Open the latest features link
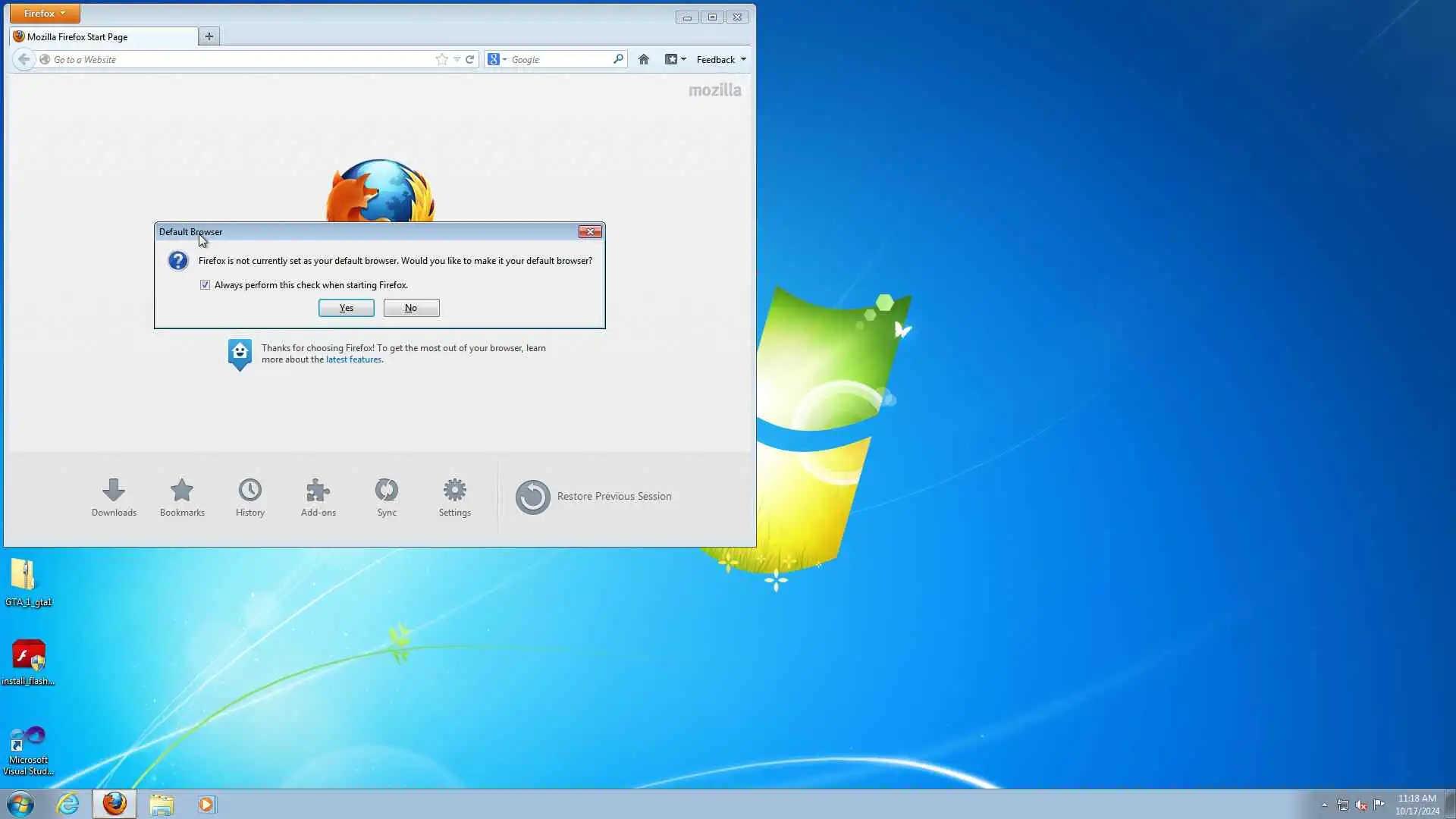1456x819 pixels. (x=353, y=359)
